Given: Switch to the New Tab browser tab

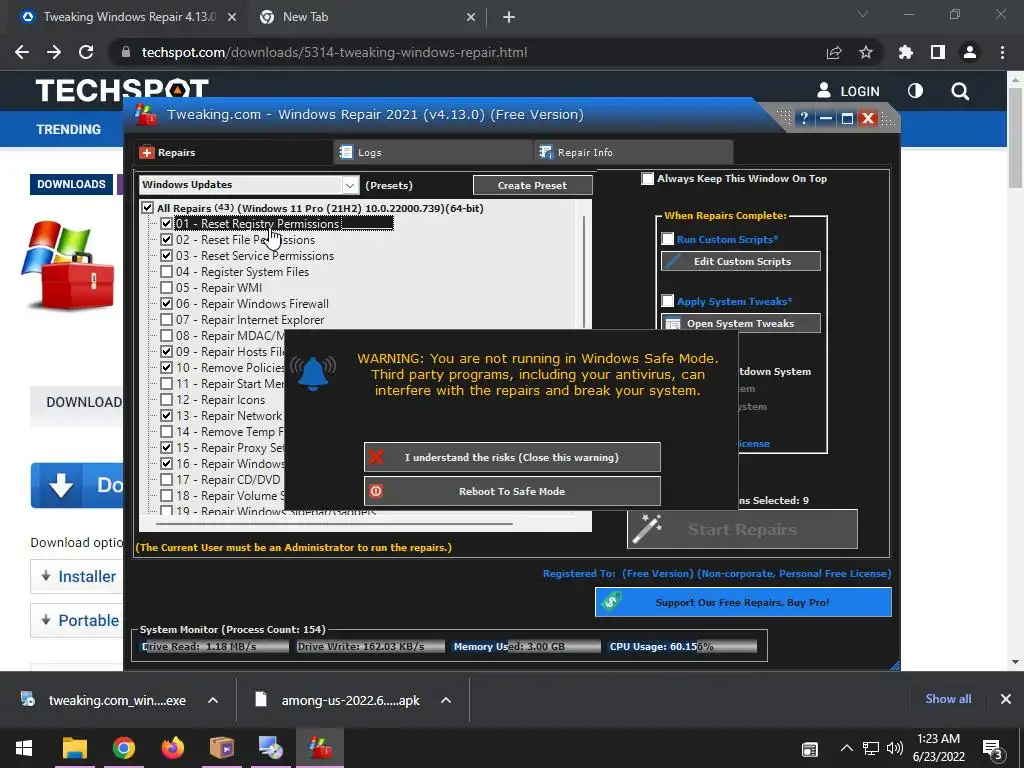Looking at the screenshot, I should point(366,17).
